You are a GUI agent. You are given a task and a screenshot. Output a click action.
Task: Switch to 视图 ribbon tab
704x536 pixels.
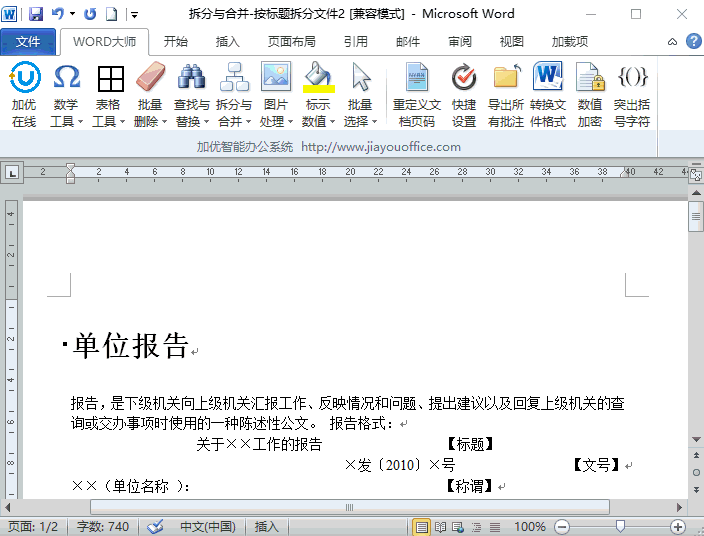(512, 42)
